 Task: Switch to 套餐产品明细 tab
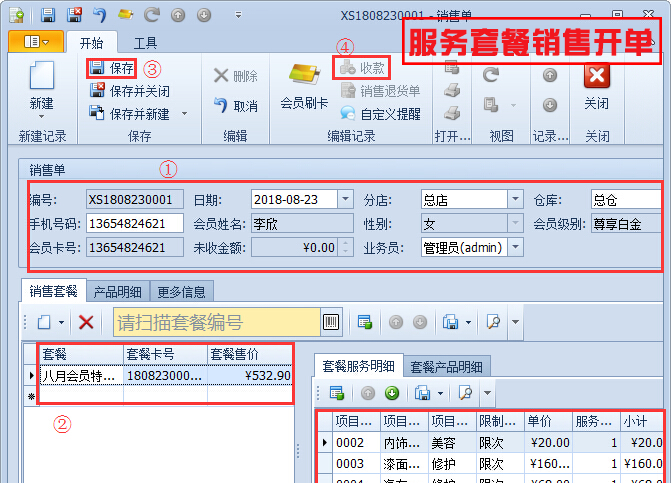446,366
